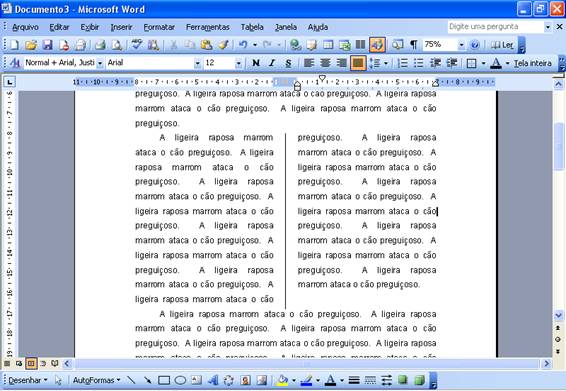Open the Ajuda menu
Screen dimensions: 566x391
click(x=318, y=27)
